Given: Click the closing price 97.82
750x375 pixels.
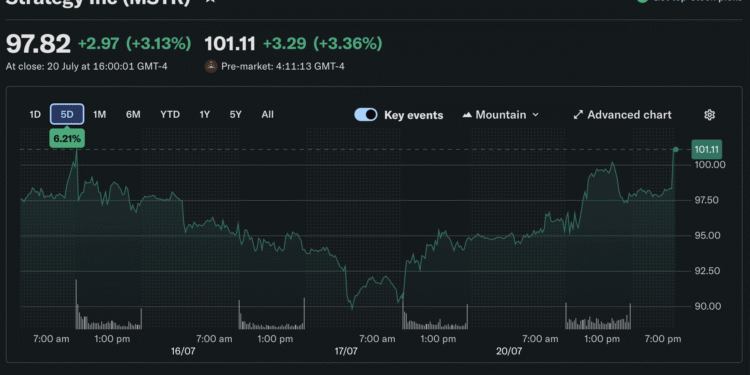Looking at the screenshot, I should [38, 44].
